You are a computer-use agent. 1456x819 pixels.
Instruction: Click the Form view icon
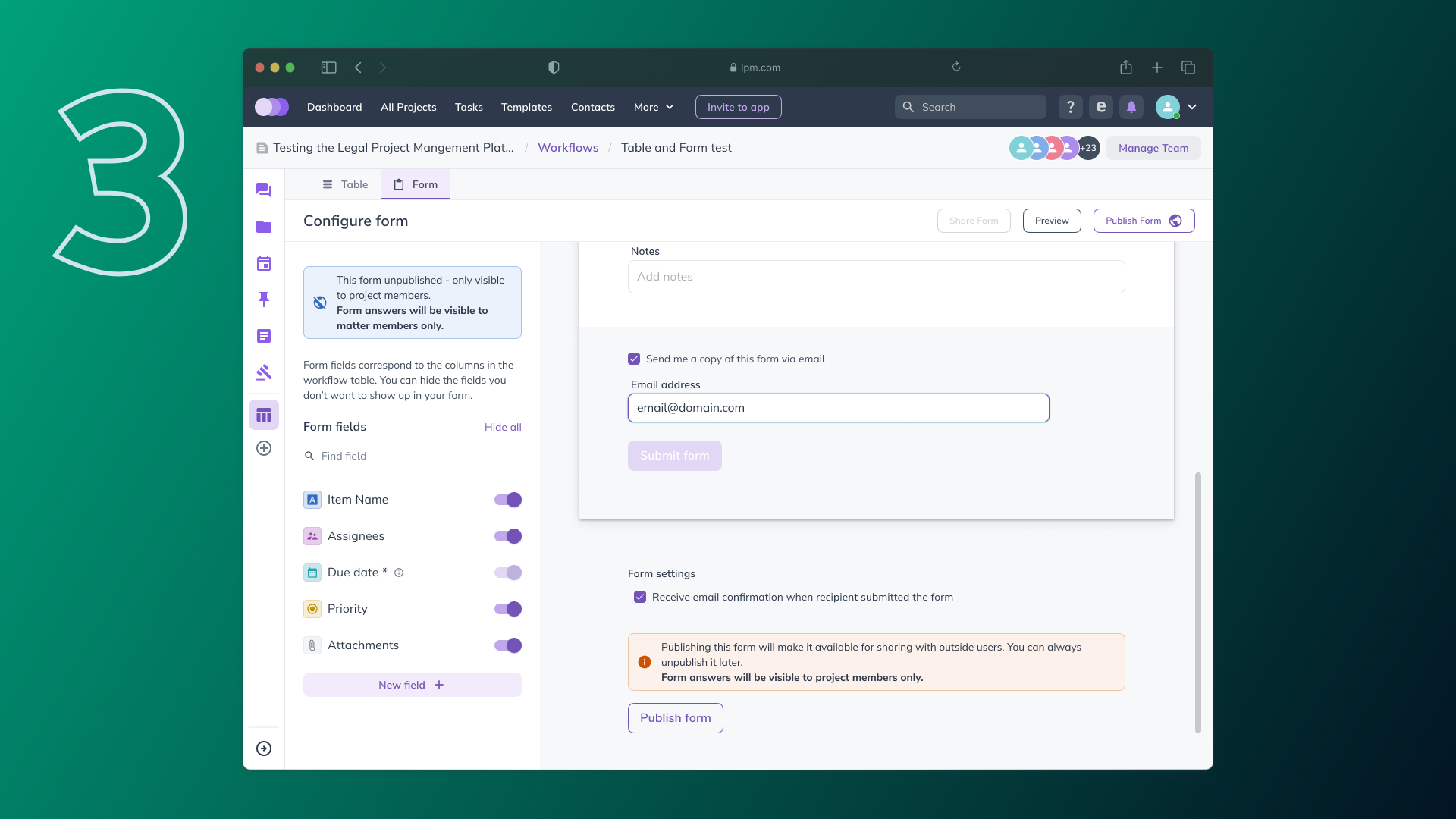tap(399, 184)
